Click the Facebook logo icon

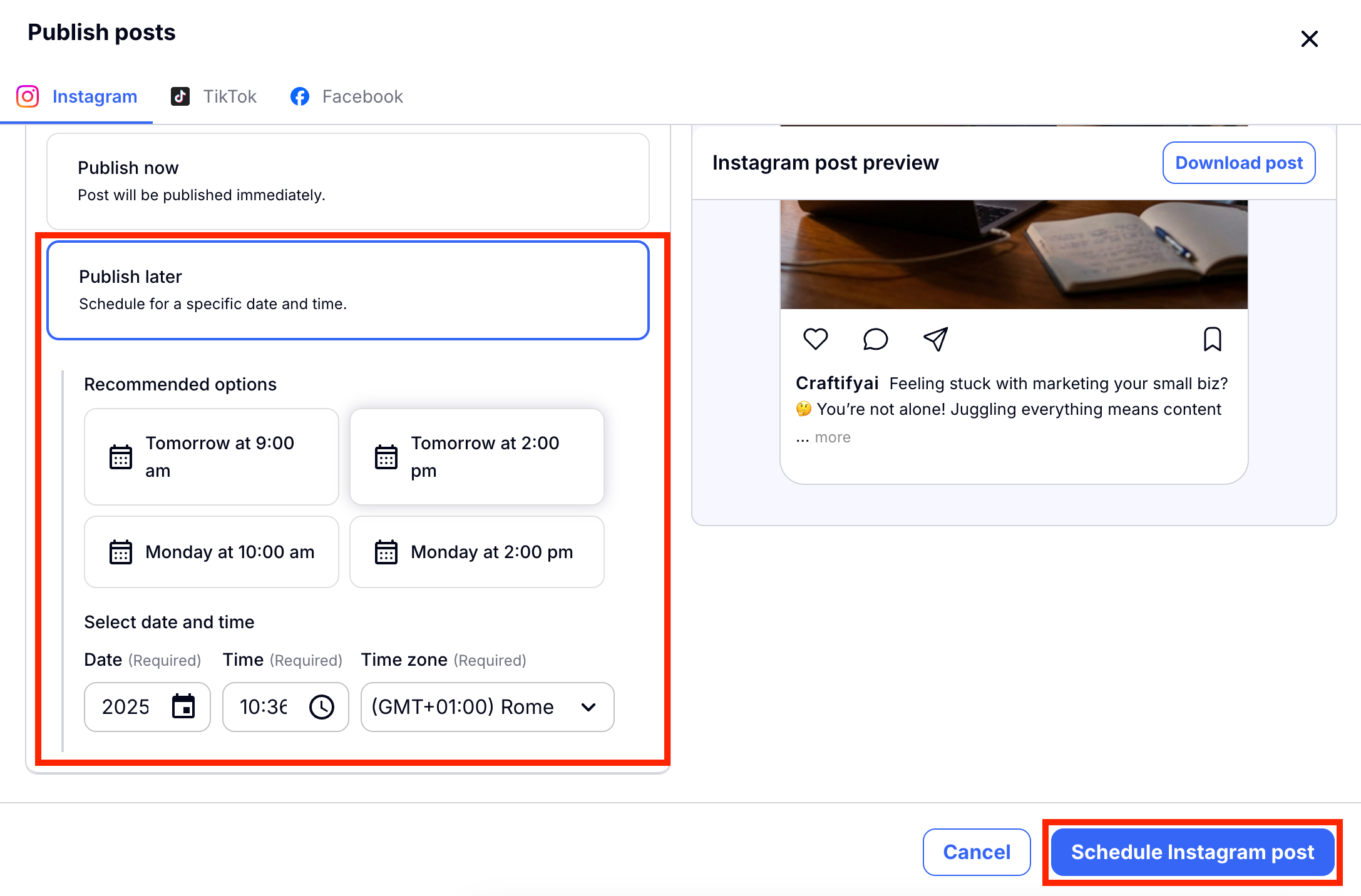click(300, 96)
